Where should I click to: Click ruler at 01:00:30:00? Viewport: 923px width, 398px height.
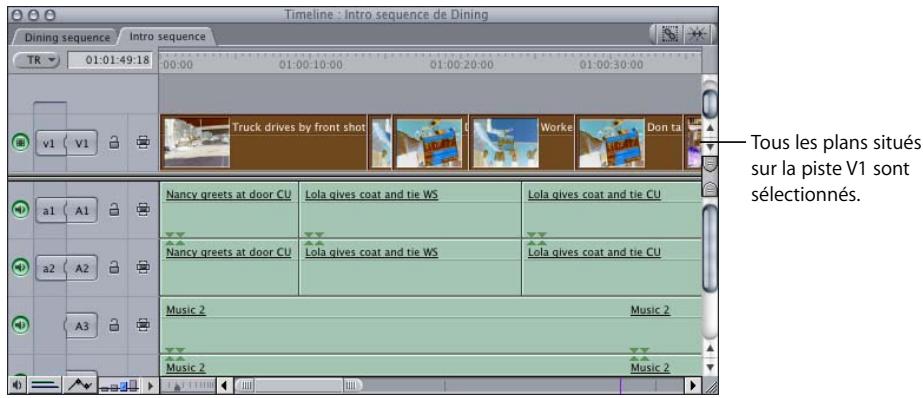pyautogui.click(x=611, y=64)
